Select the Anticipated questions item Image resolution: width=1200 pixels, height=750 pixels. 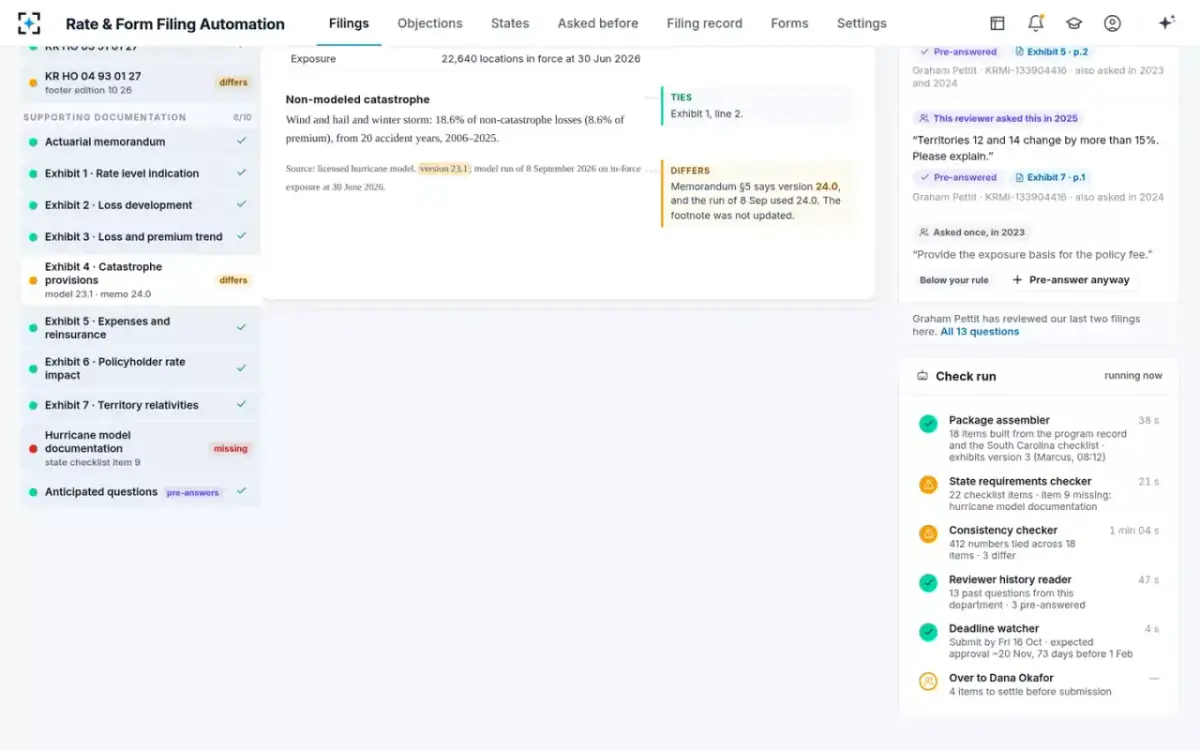(140, 492)
